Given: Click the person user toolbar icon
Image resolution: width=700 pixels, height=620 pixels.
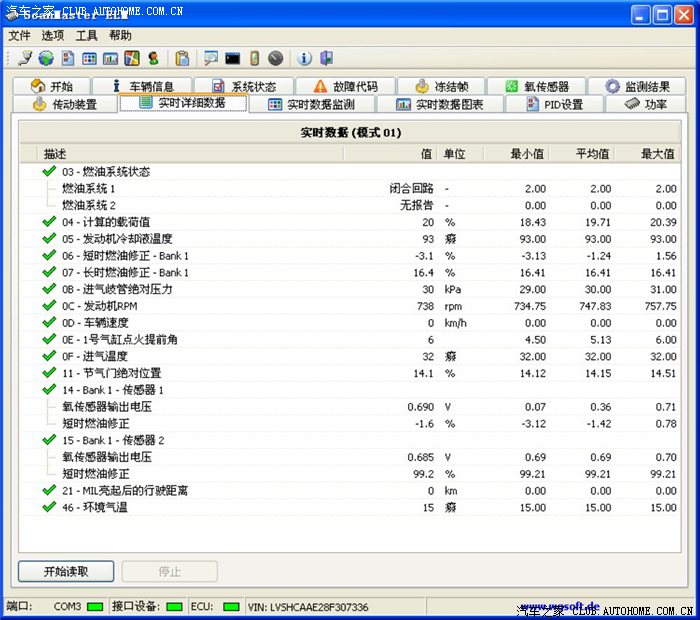Looking at the screenshot, I should 153,58.
